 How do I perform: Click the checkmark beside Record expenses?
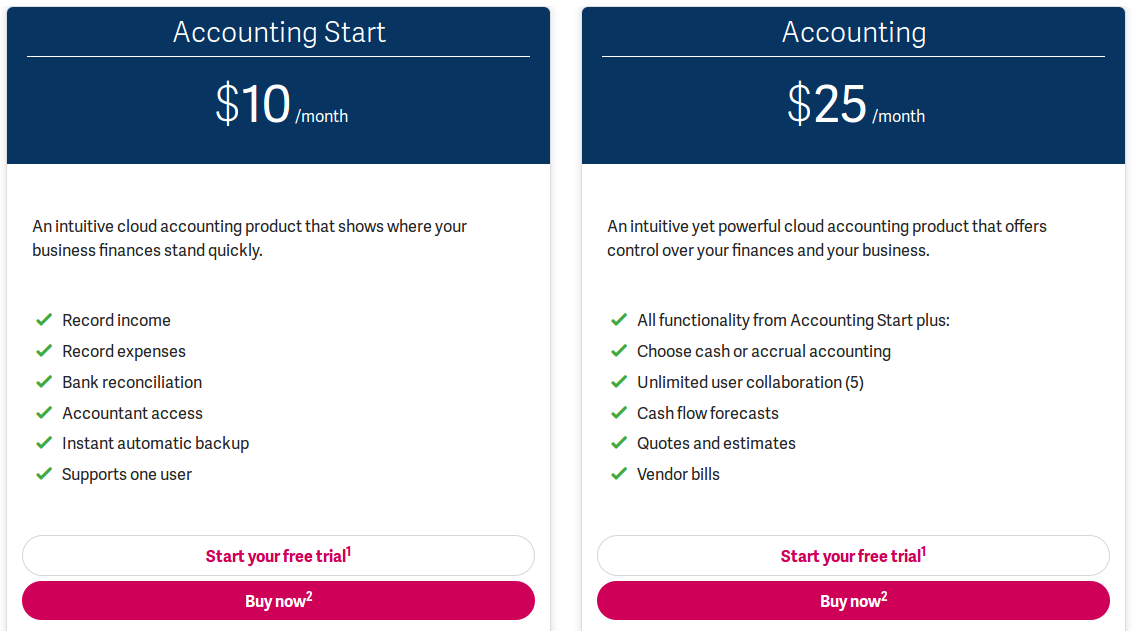point(44,350)
